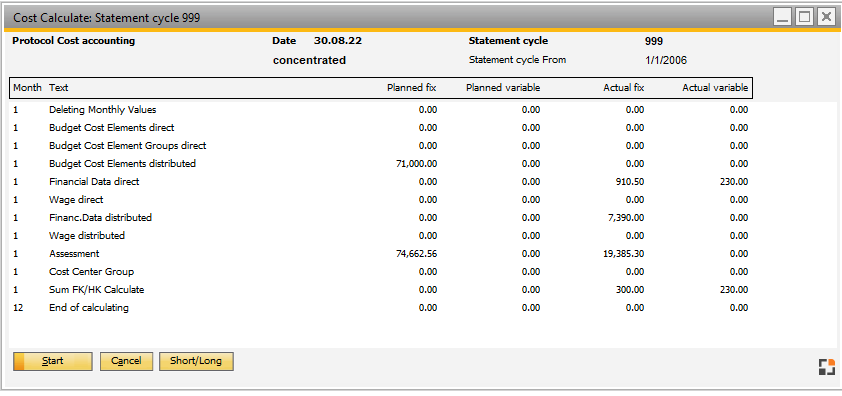Minimize the Cost Calculate window
Viewport: 842px width, 396px height.
click(x=783, y=18)
